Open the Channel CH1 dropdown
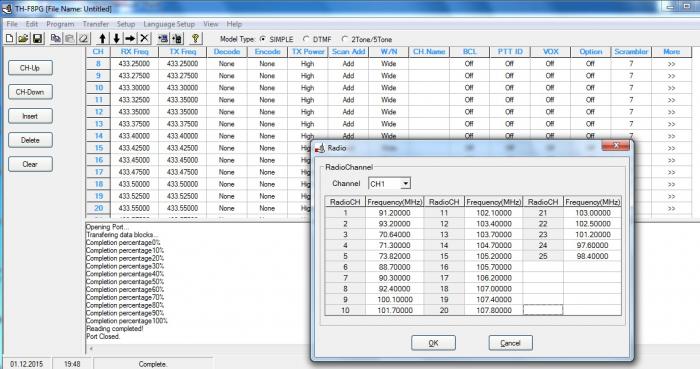The height and width of the screenshot is (369, 700). (405, 183)
